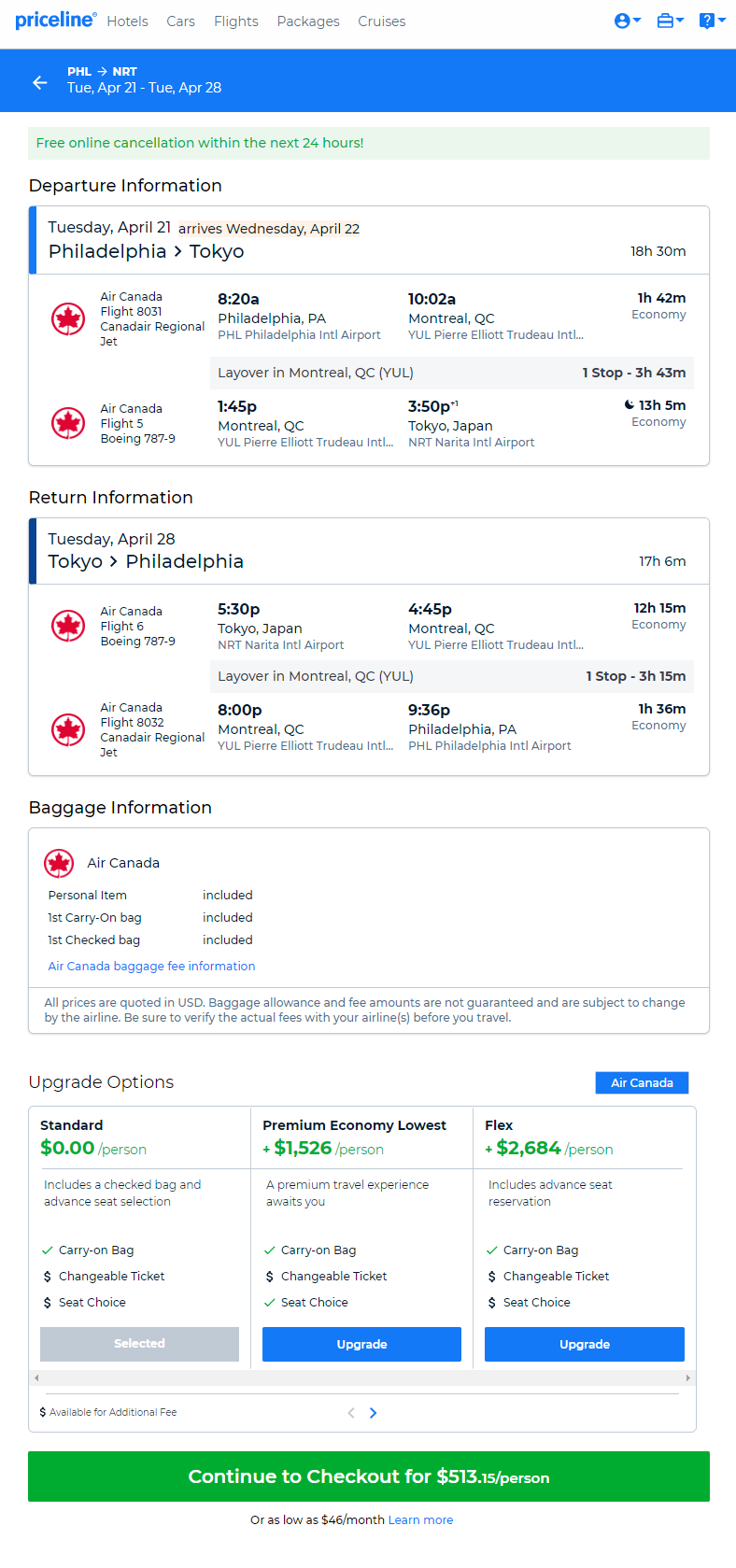Viewport: 736px width, 1568px height.
Task: Click Air Canada logo in Baggage Information
Action: click(59, 864)
